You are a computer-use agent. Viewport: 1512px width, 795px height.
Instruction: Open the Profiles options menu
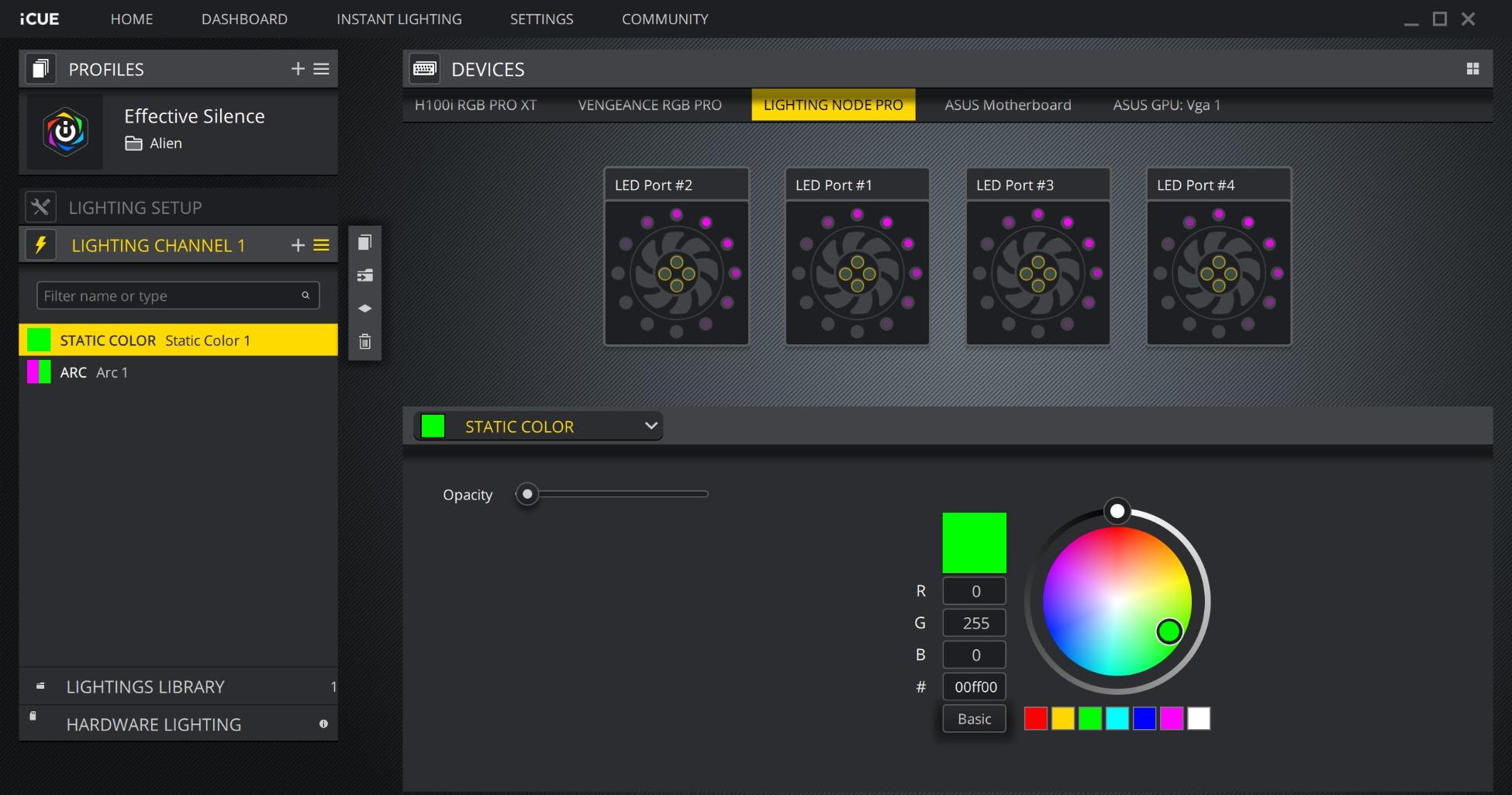pyautogui.click(x=321, y=68)
